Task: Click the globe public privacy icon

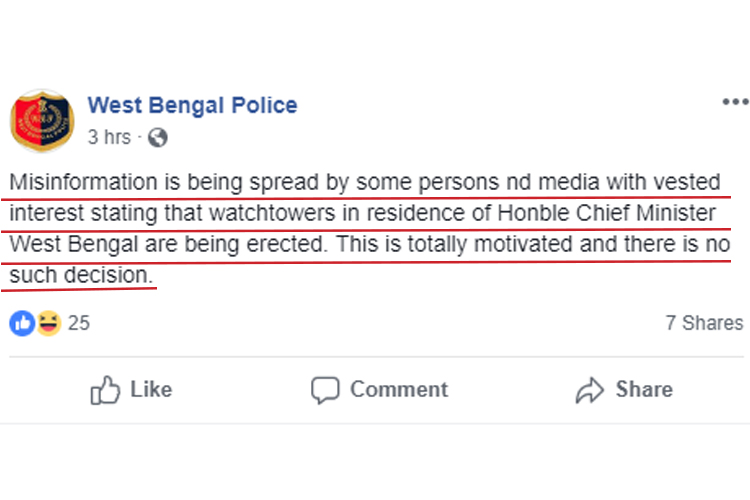Action: (157, 138)
